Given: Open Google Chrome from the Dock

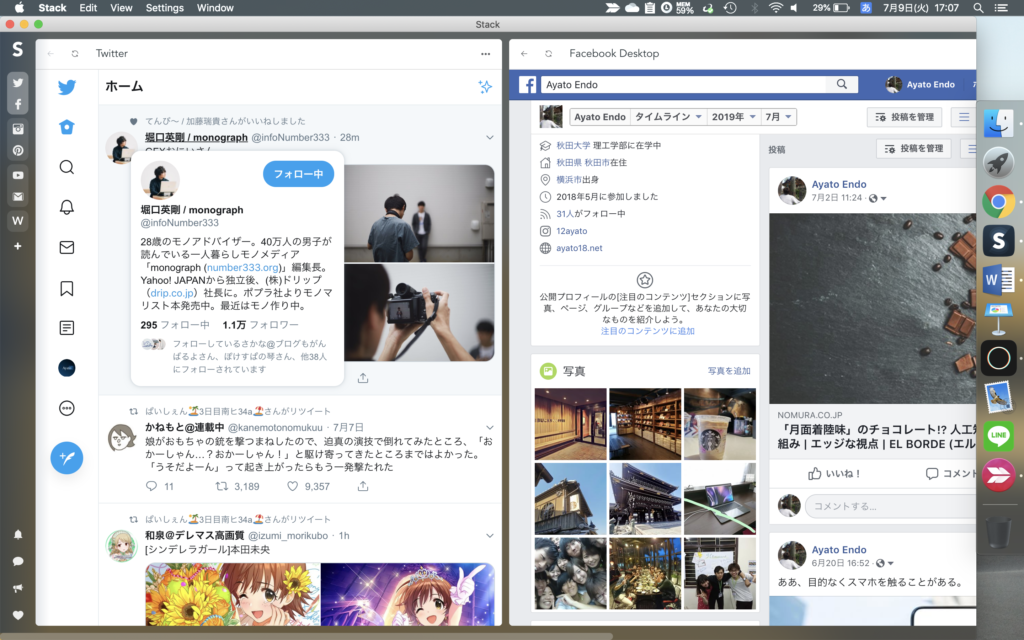Looking at the screenshot, I should pyautogui.click(x=998, y=202).
